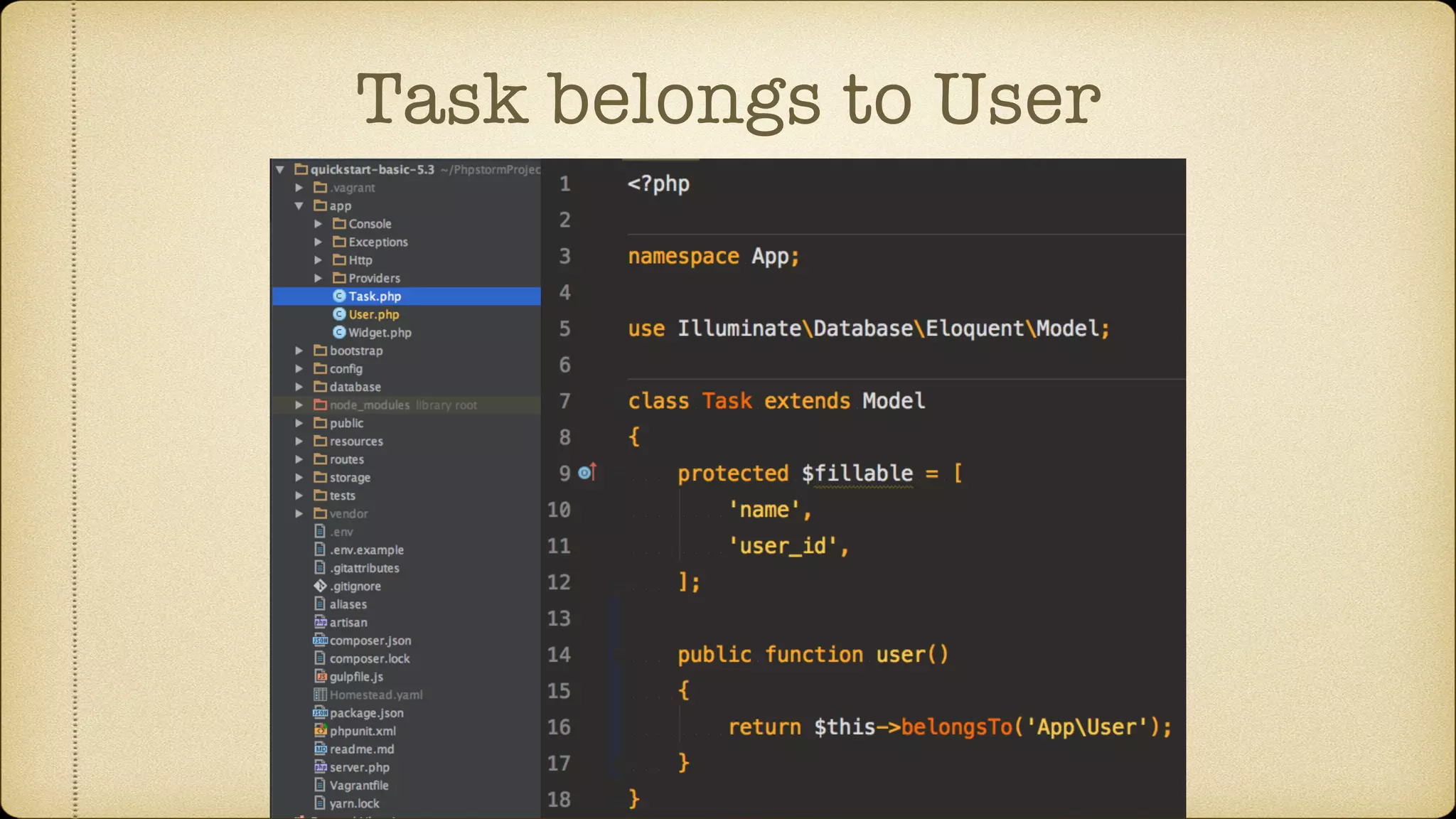Click the quickstart-basic-5.3 project folder icon
The height and width of the screenshot is (819, 1456).
pos(301,169)
